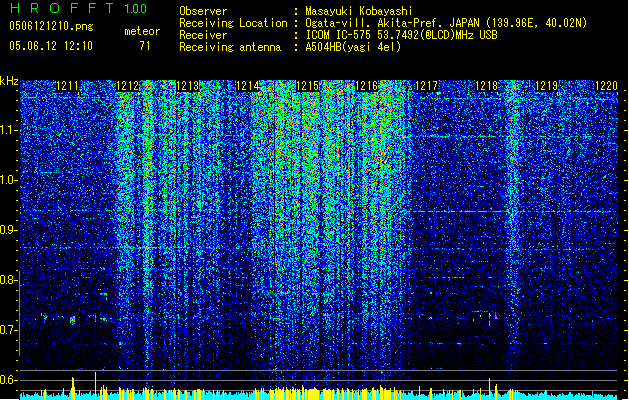
Task: Click the 1216 time marker
Action: (x=367, y=86)
